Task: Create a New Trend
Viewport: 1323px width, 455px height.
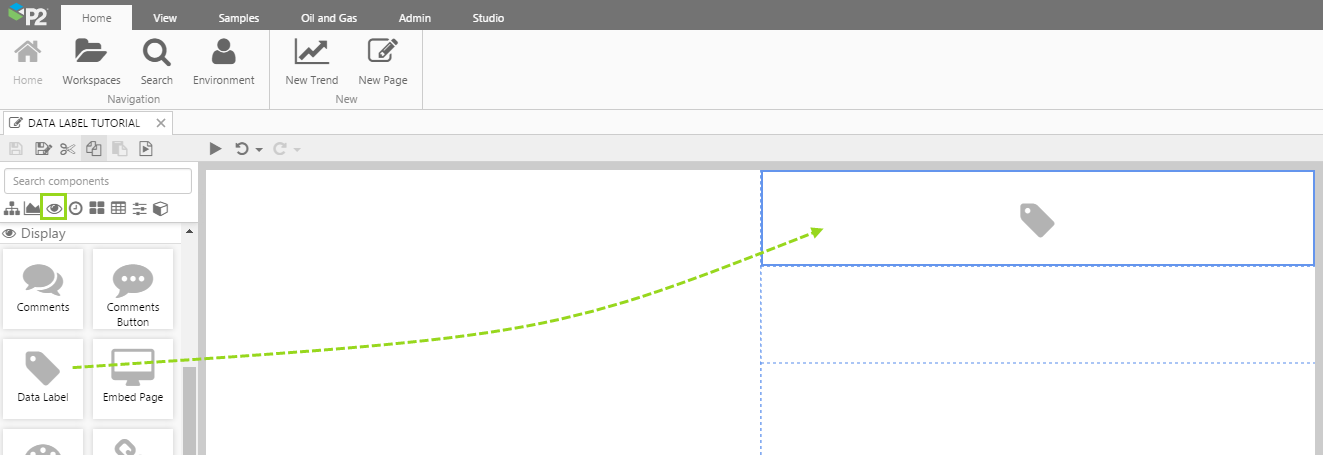Action: point(312,61)
